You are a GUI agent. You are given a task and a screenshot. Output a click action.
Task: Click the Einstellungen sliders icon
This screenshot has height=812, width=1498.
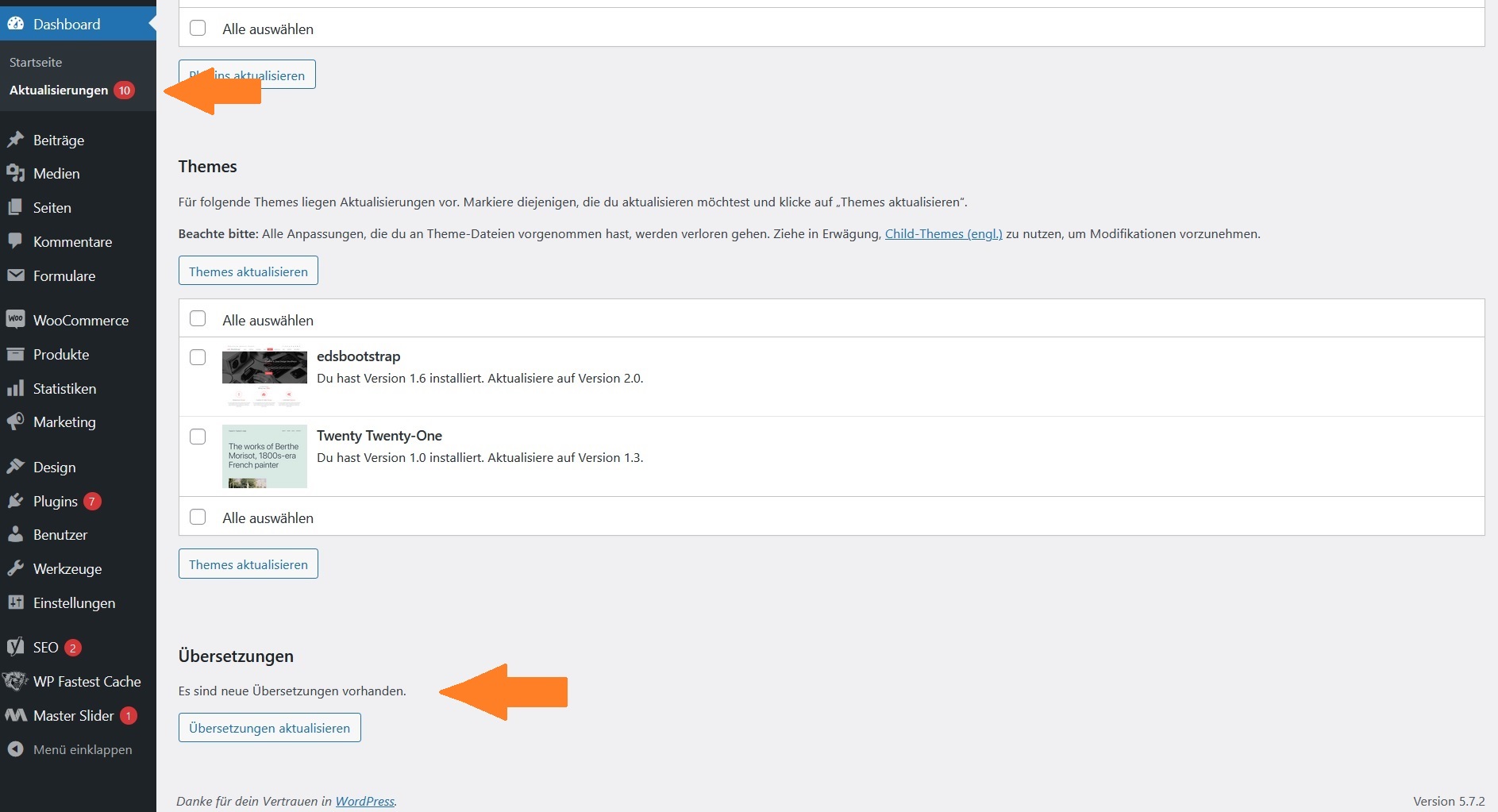click(16, 602)
